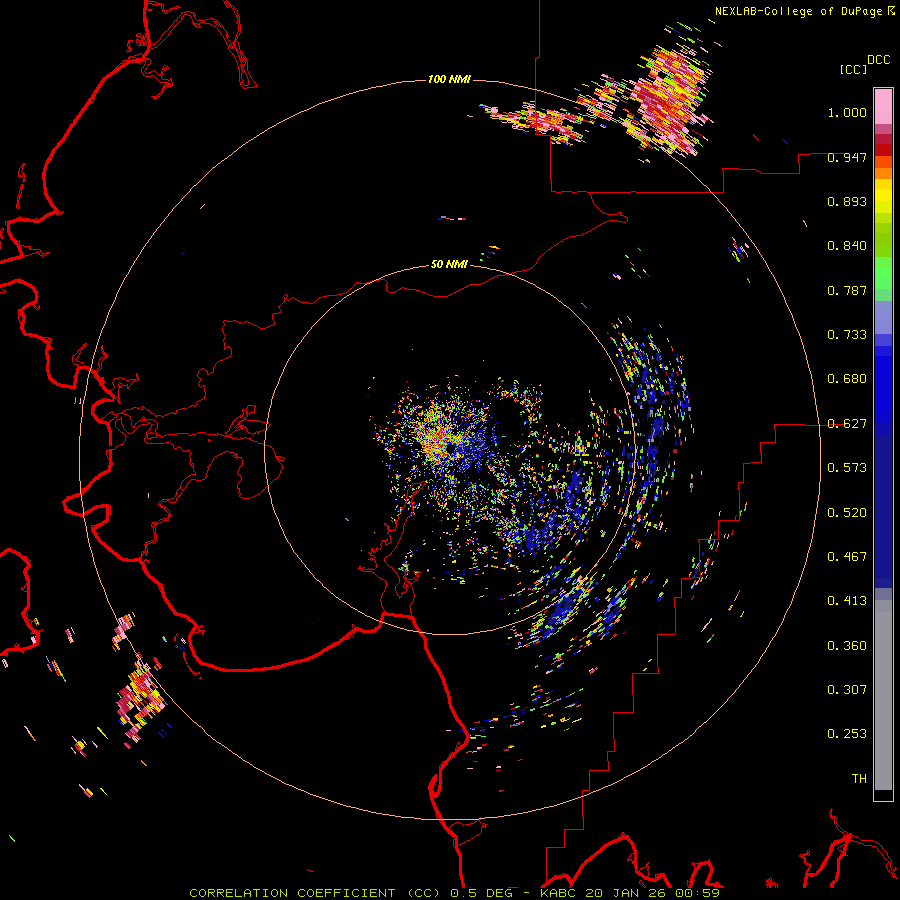Click the TH threshold label

[x=859, y=779]
